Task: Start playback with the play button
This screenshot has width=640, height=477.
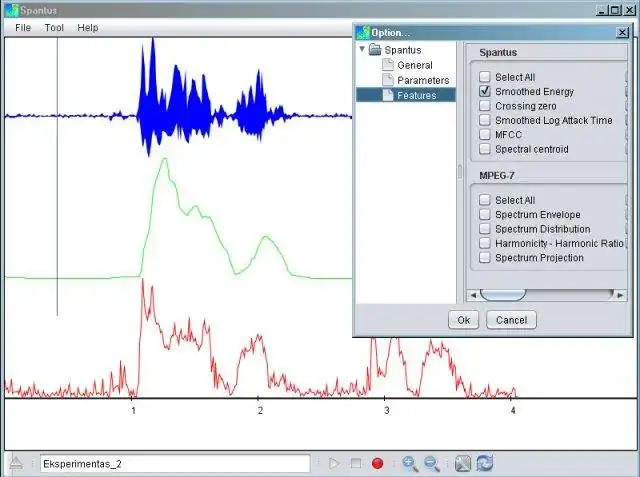Action: (334, 464)
